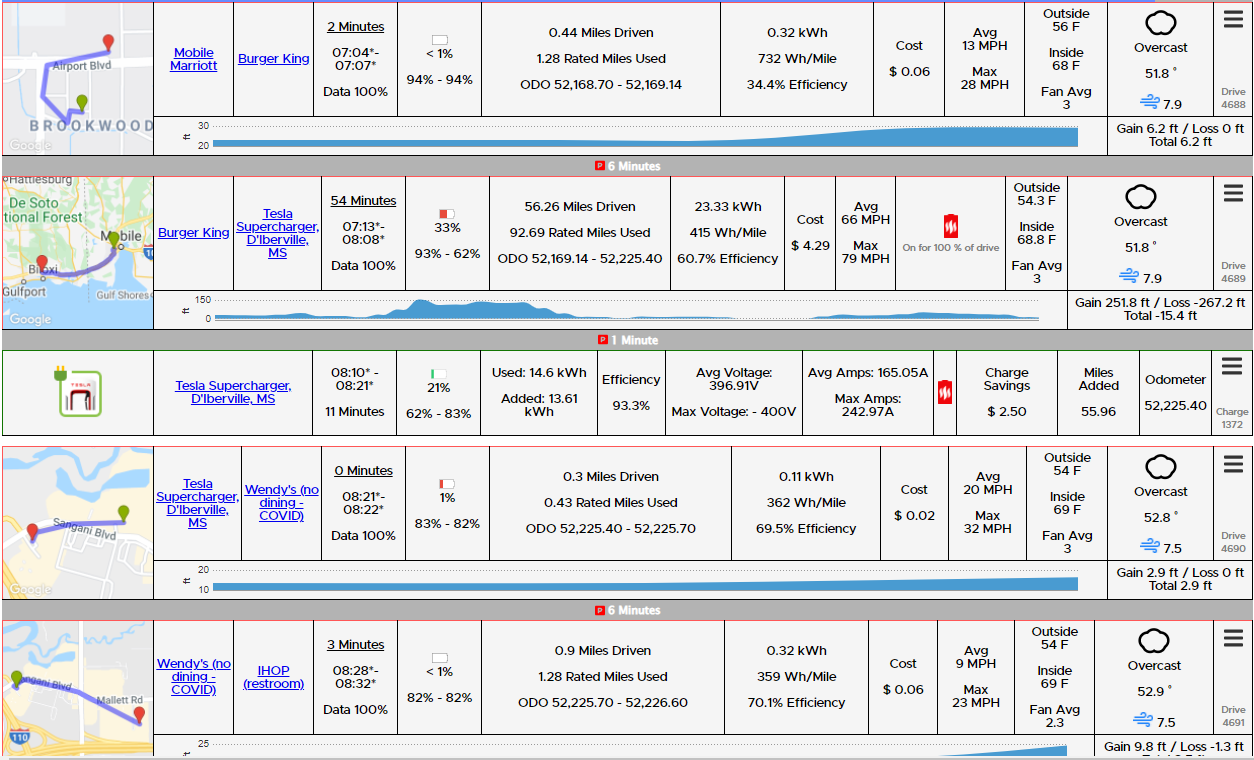Click the 56.26 Miles Driven text
Image resolution: width=1254 pixels, height=760 pixels.
pos(579,207)
